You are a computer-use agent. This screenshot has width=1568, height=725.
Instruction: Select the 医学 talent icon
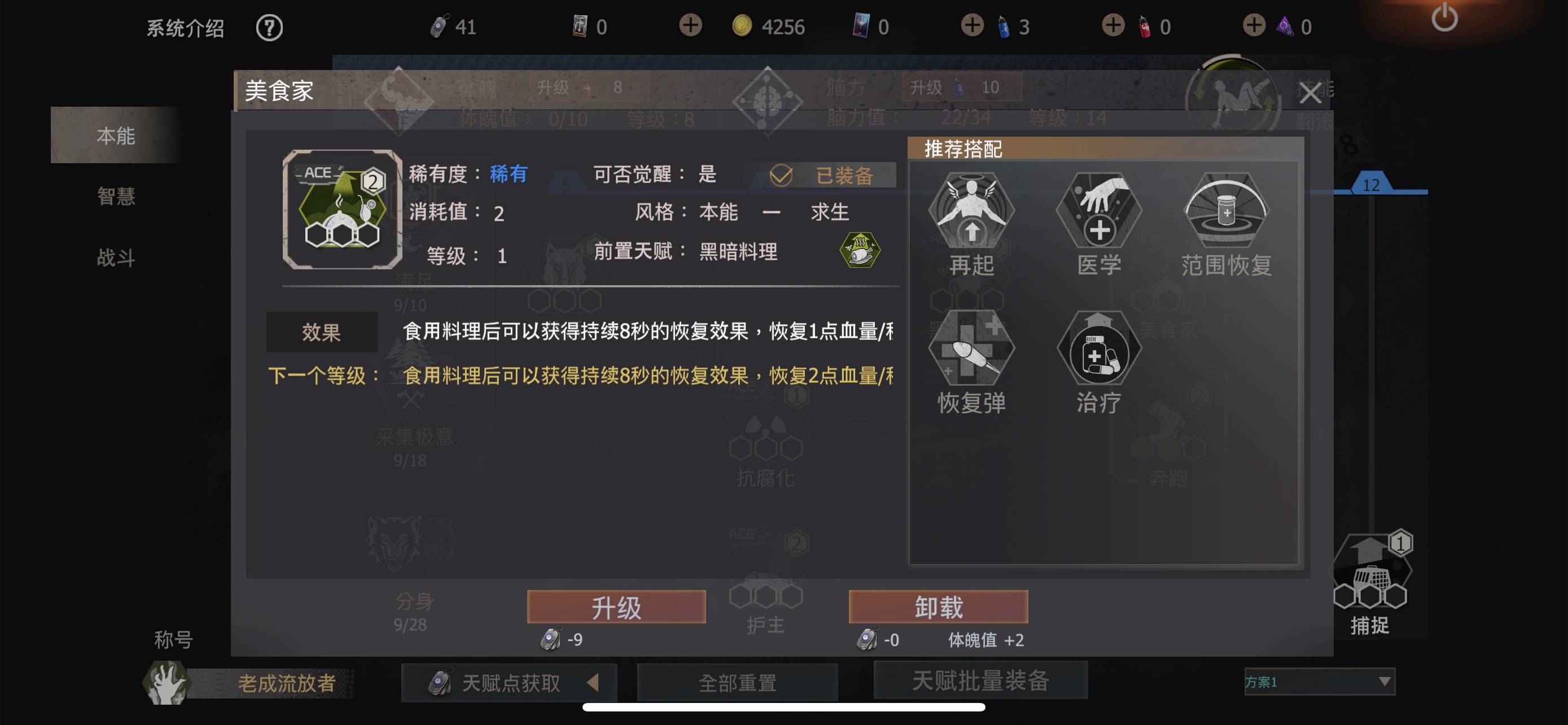[1100, 210]
